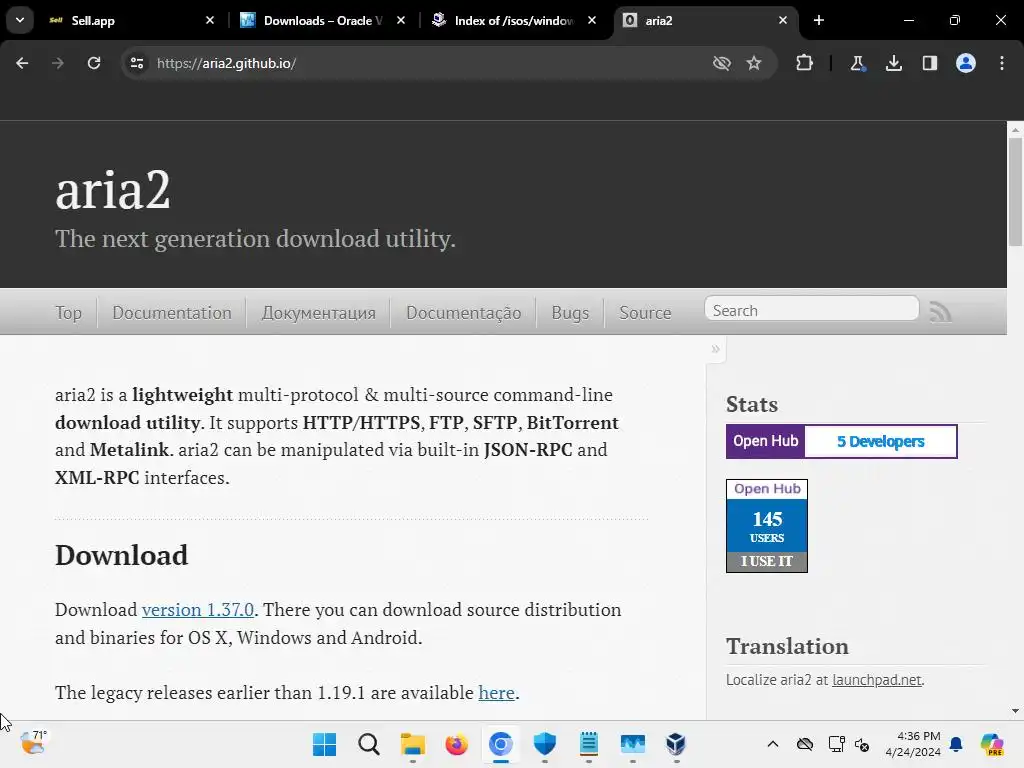The width and height of the screenshot is (1024, 768).
Task: Click the page vertical scrollbar thumb
Action: pyautogui.click(x=1015, y=191)
